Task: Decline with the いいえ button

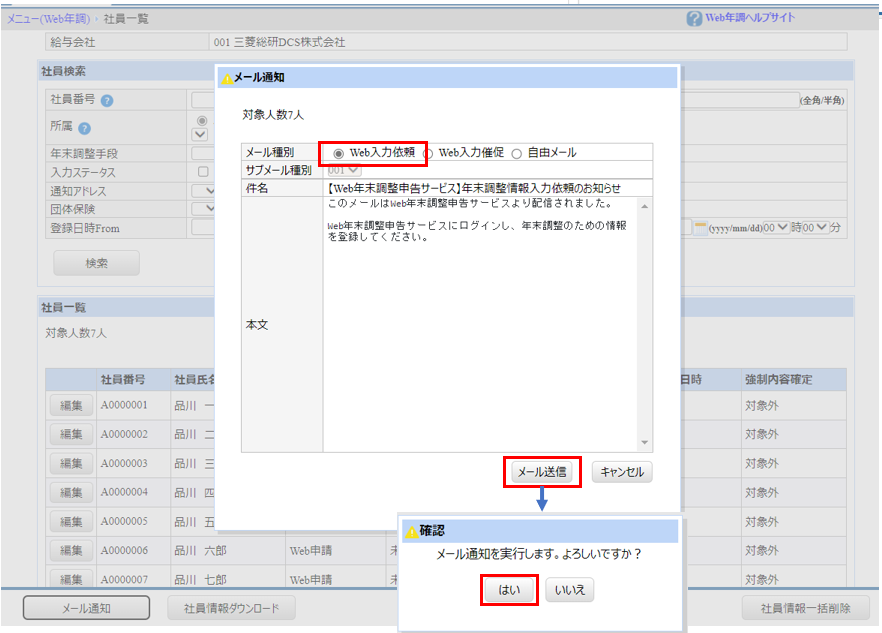Action: pyautogui.click(x=570, y=590)
